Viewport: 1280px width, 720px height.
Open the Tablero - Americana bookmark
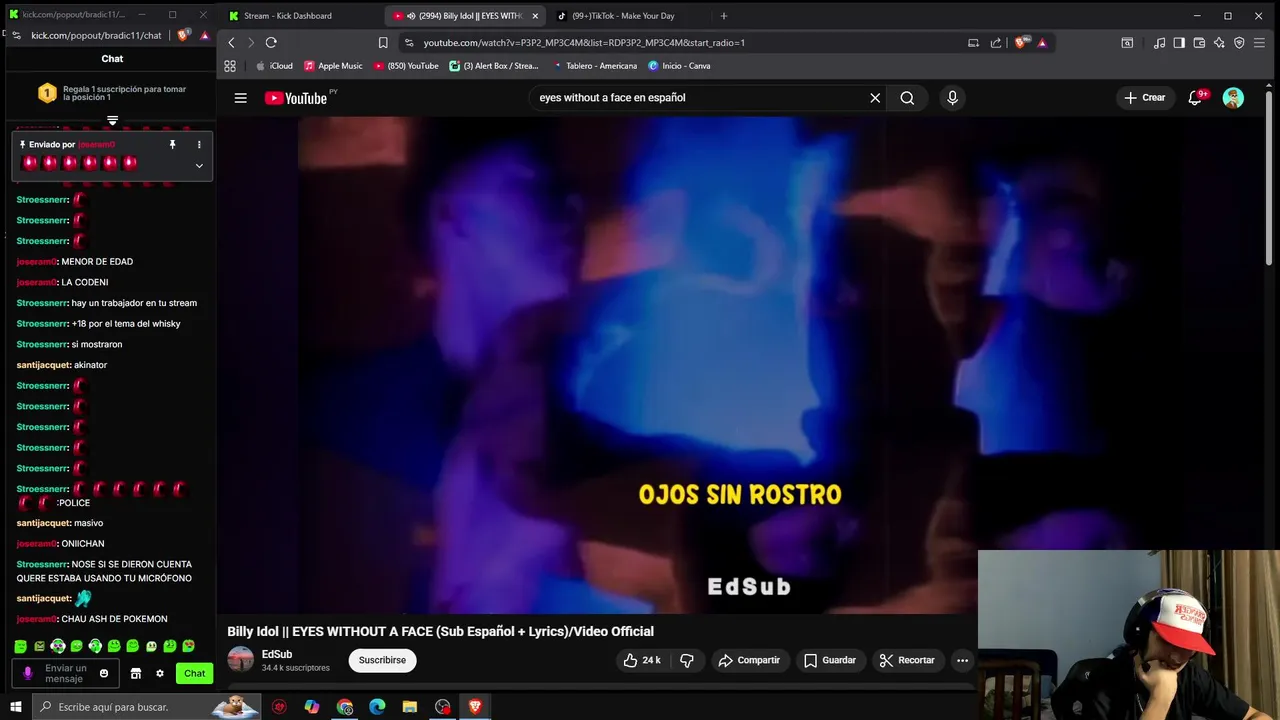594,66
